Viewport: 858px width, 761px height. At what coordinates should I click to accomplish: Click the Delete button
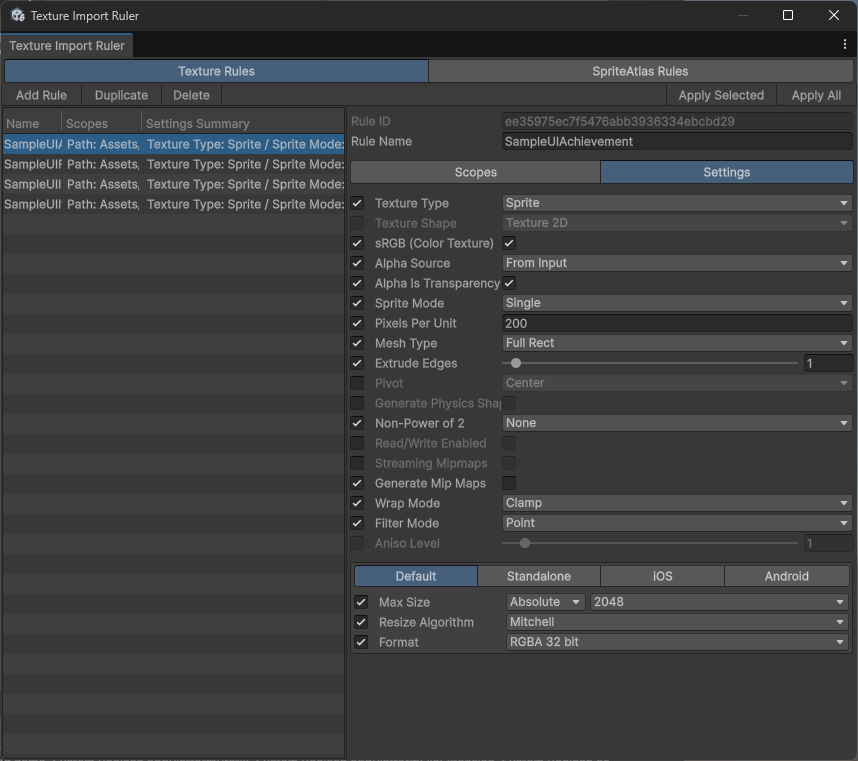pyautogui.click(x=192, y=95)
